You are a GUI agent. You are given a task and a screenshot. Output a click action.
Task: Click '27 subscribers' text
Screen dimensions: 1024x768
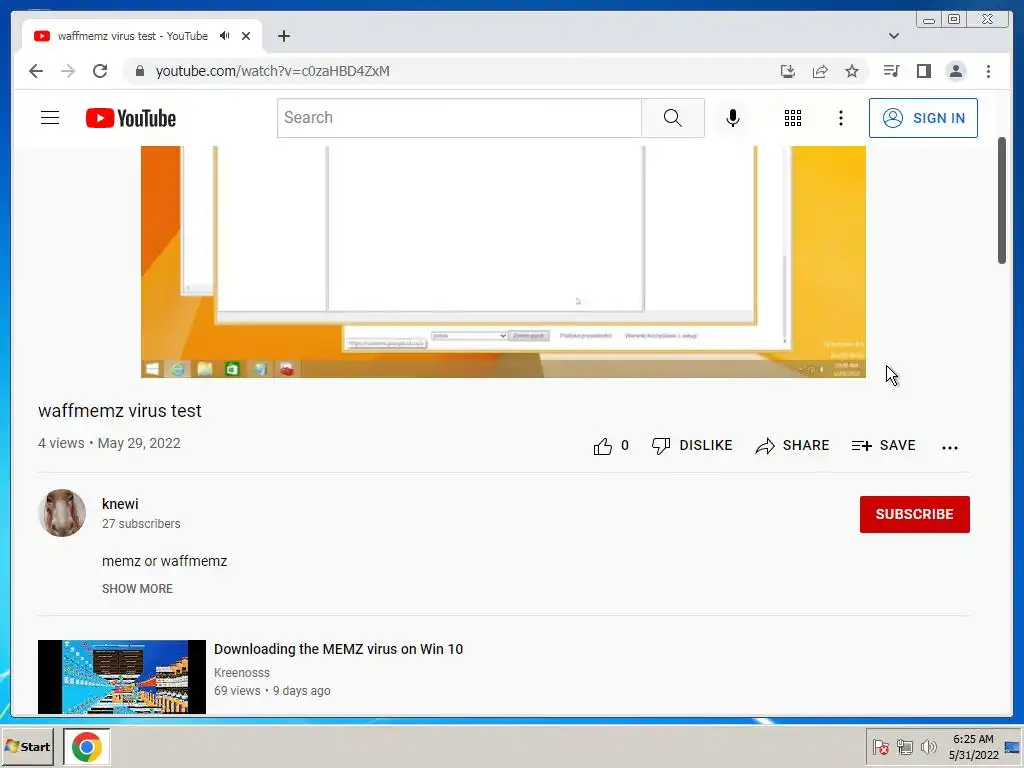(x=141, y=524)
